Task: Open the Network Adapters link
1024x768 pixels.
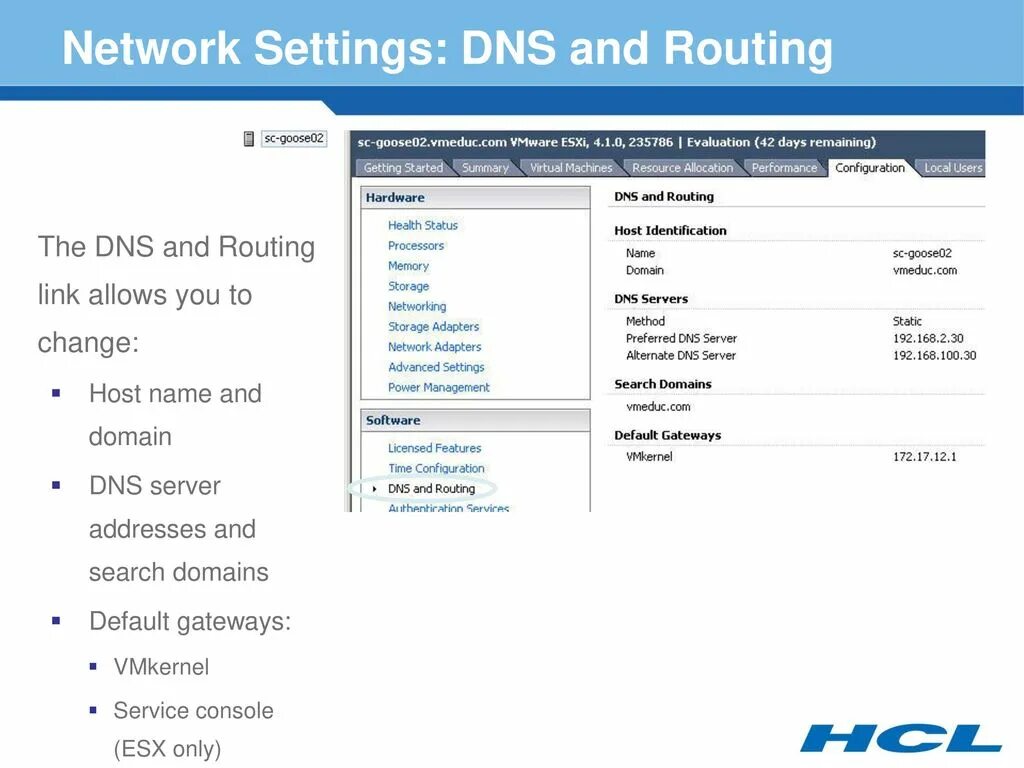Action: tap(434, 347)
